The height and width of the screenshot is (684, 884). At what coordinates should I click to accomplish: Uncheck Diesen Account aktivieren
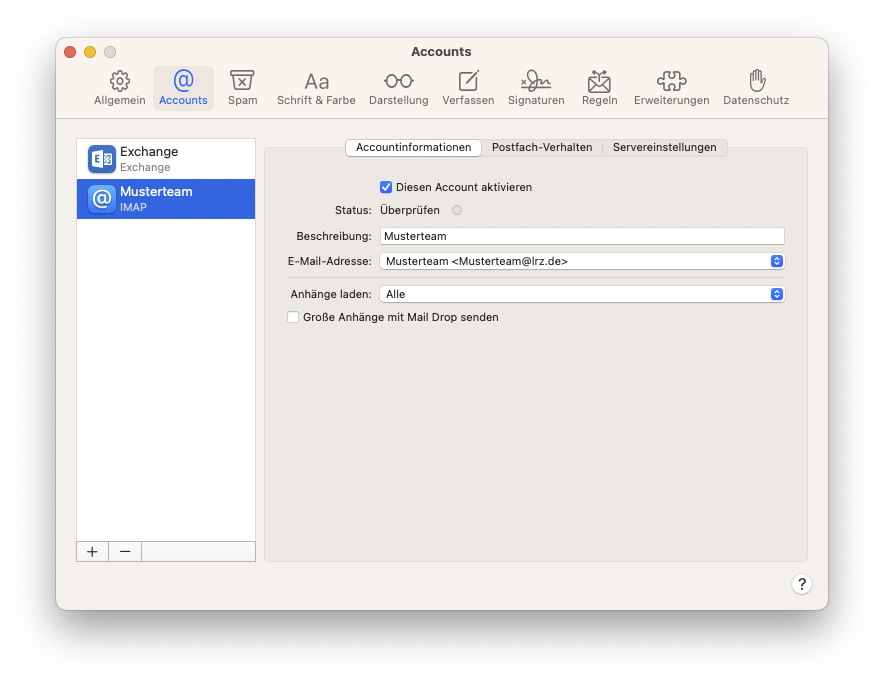coord(386,187)
